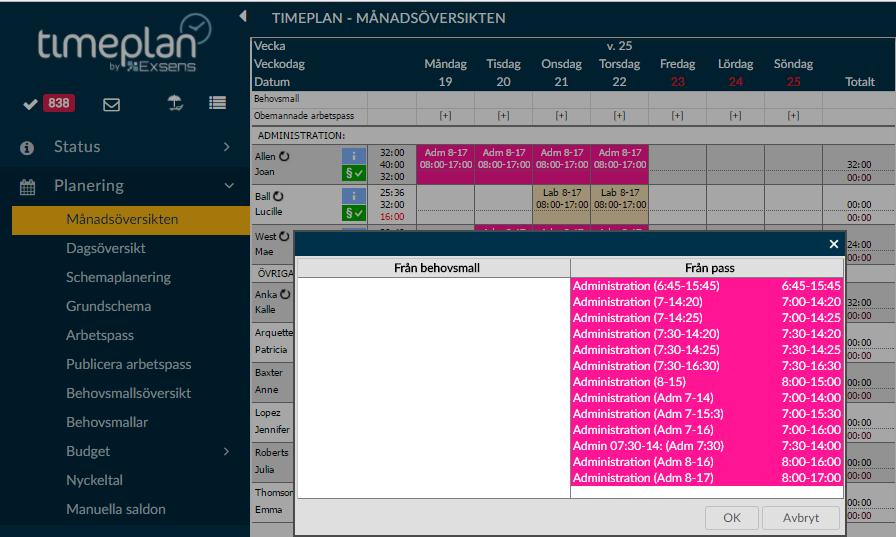Select shift Administration (7:30-14:25)
The image size is (896, 537).
pyautogui.click(x=707, y=350)
